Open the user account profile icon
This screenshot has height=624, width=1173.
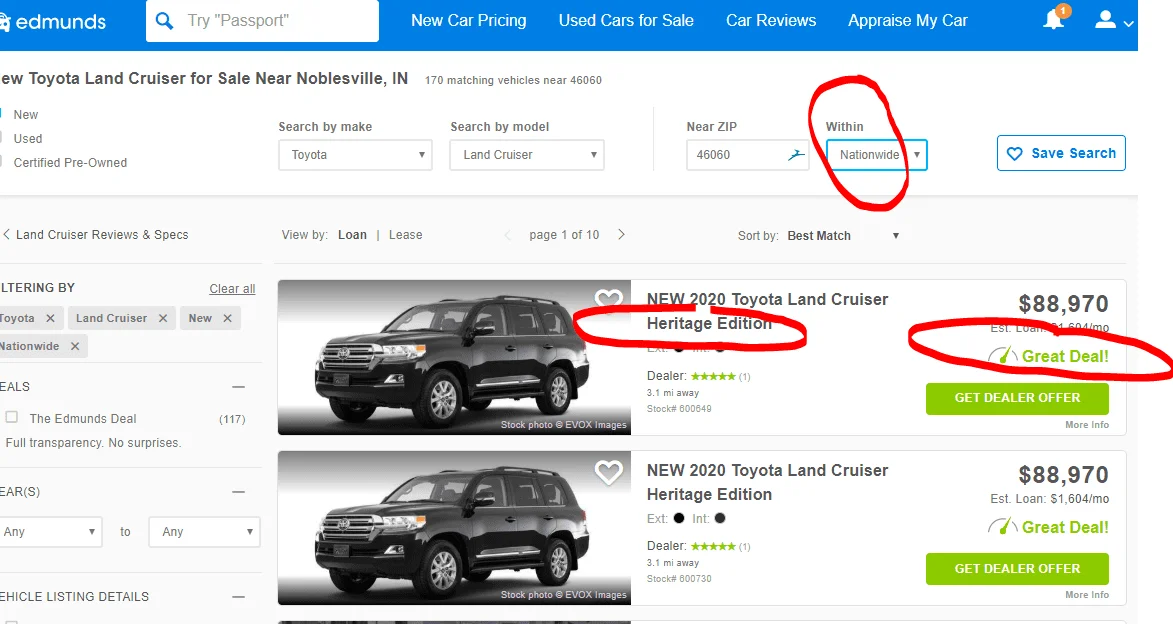pos(1105,20)
